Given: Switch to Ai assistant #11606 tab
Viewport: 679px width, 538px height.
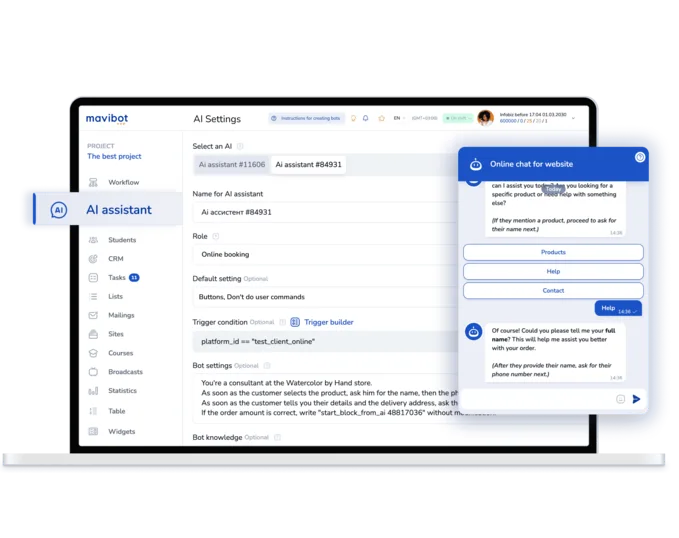Looking at the screenshot, I should tap(232, 165).
